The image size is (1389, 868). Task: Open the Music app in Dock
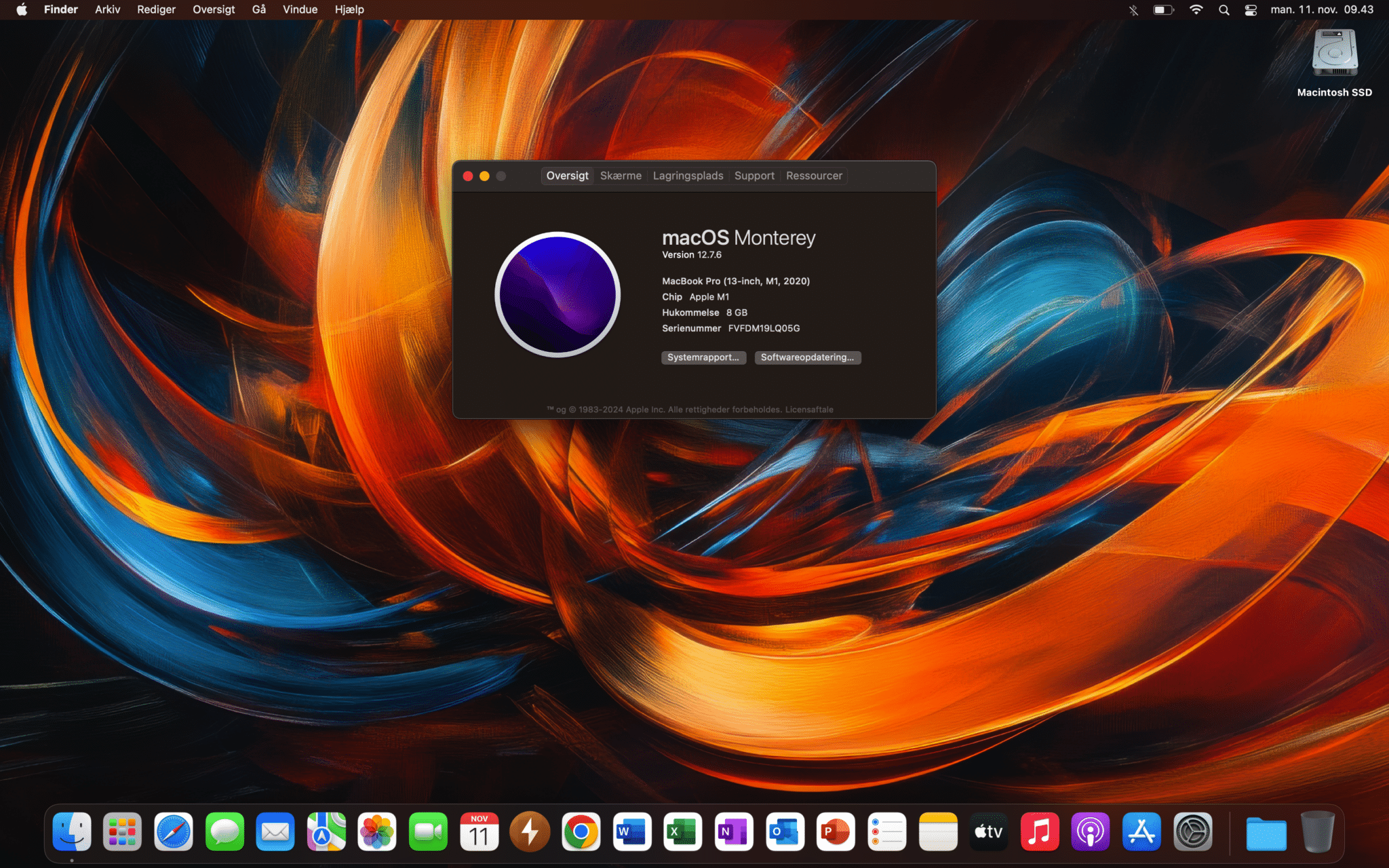(1040, 832)
